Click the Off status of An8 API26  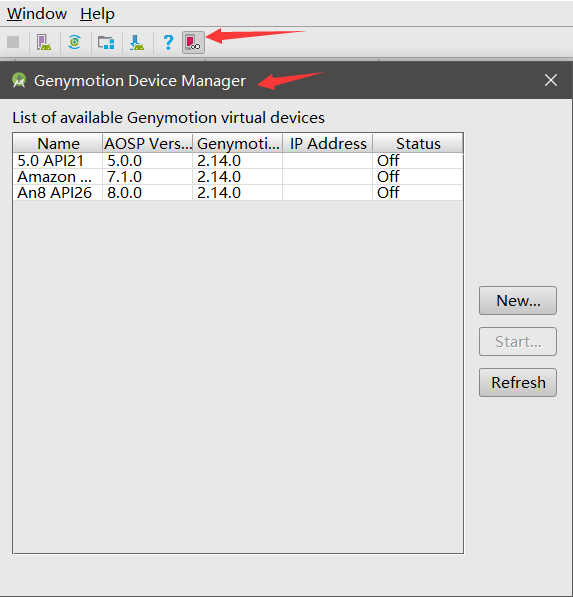(x=418, y=193)
